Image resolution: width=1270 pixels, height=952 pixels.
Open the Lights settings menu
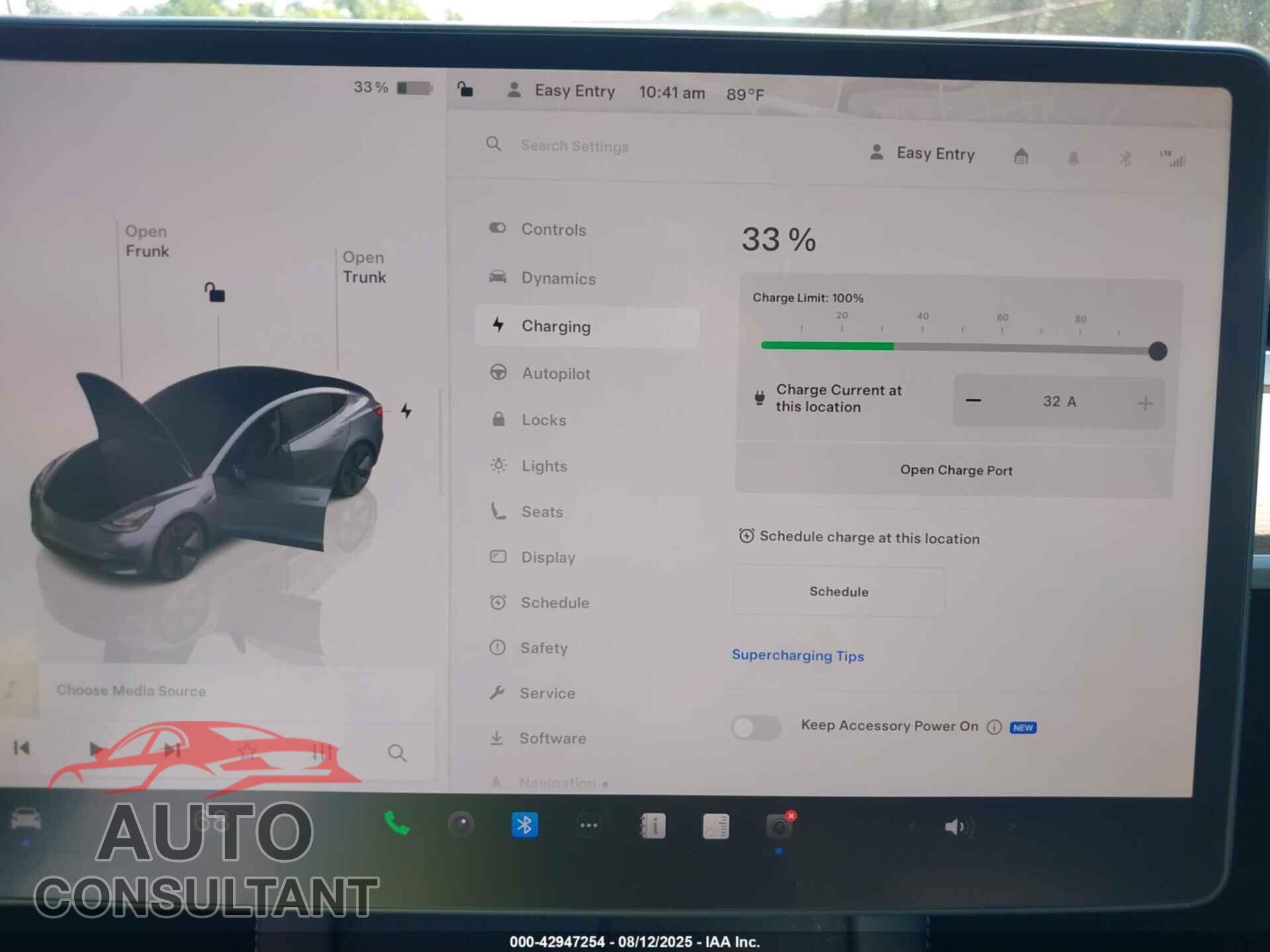pyautogui.click(x=528, y=466)
